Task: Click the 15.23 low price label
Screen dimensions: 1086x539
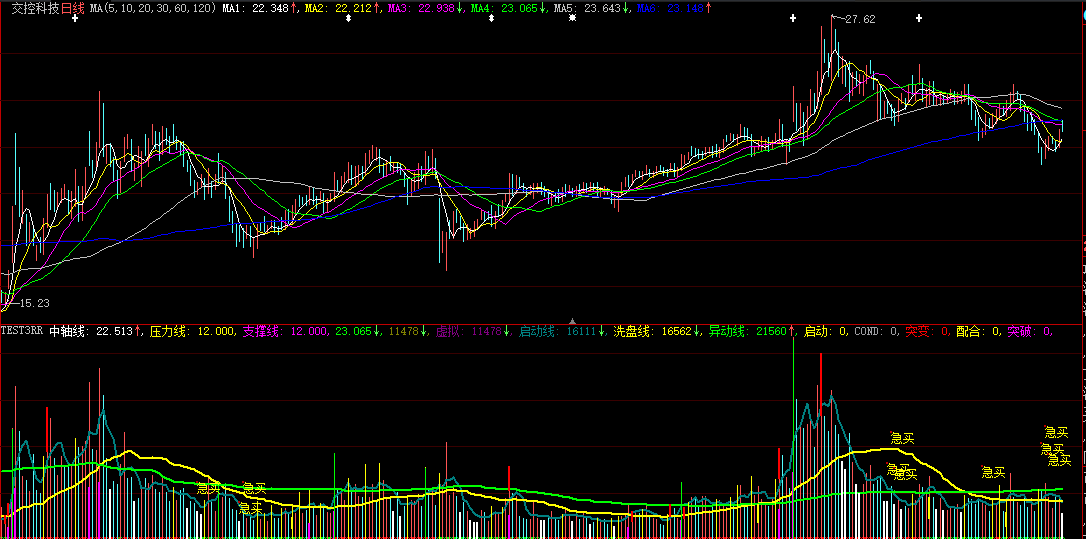Action: pos(34,303)
